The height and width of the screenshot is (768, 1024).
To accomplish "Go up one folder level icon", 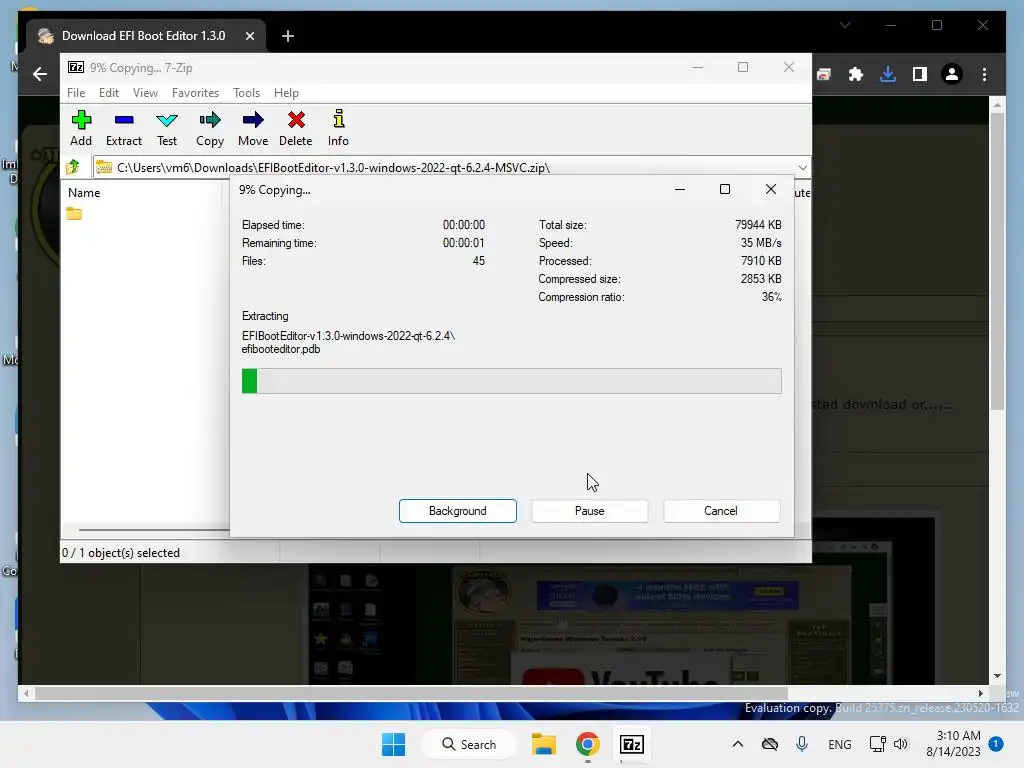I will pyautogui.click(x=72, y=167).
